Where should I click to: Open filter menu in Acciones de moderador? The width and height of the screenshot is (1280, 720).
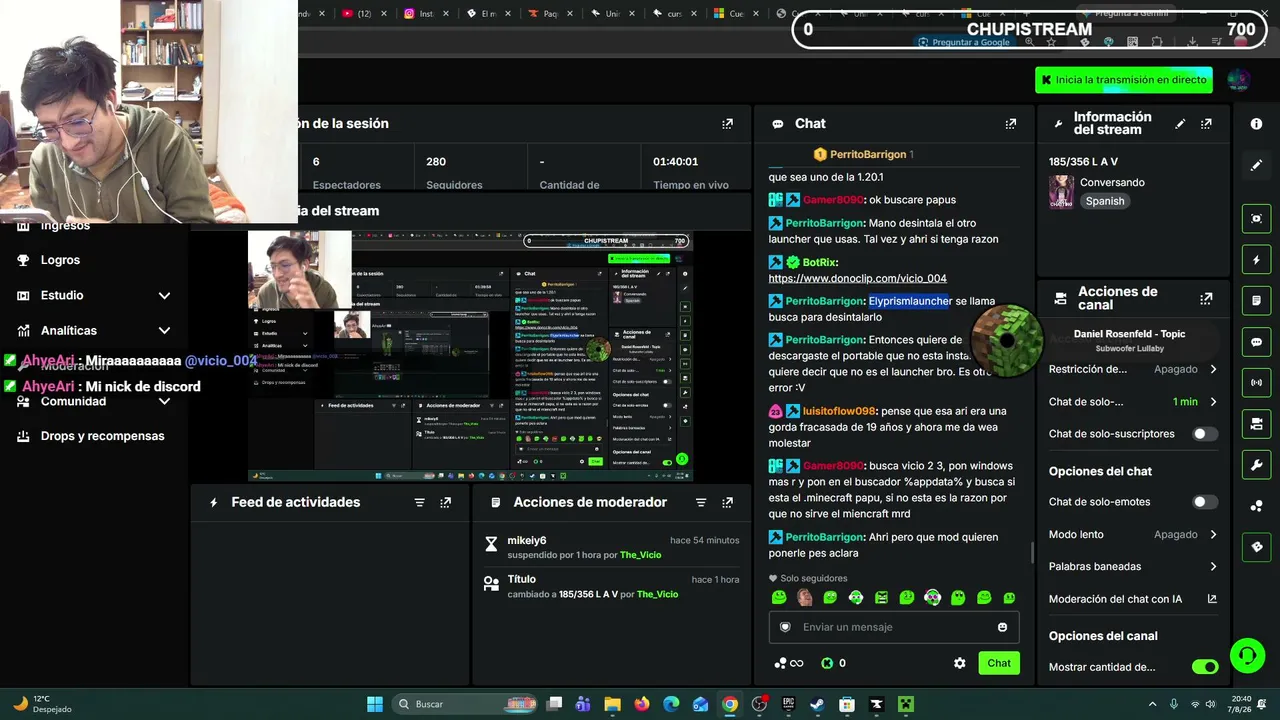[701, 503]
